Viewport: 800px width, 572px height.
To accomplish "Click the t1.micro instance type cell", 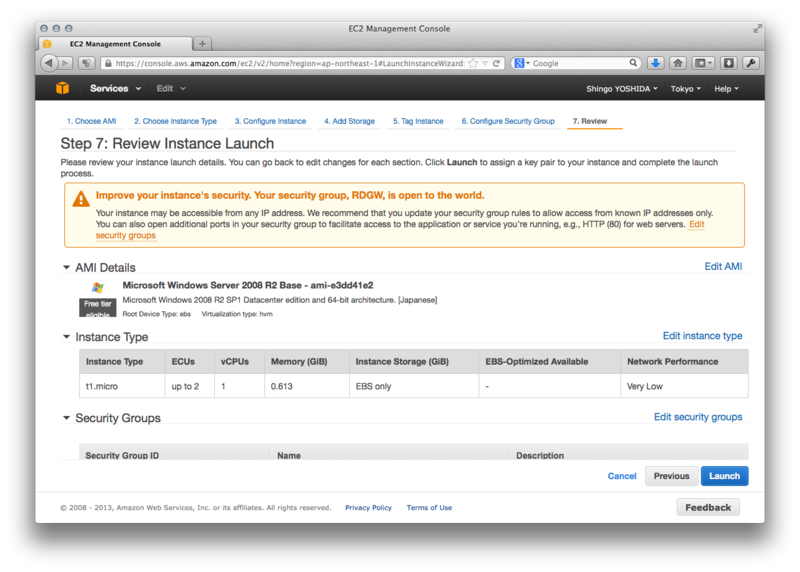I will coord(122,386).
